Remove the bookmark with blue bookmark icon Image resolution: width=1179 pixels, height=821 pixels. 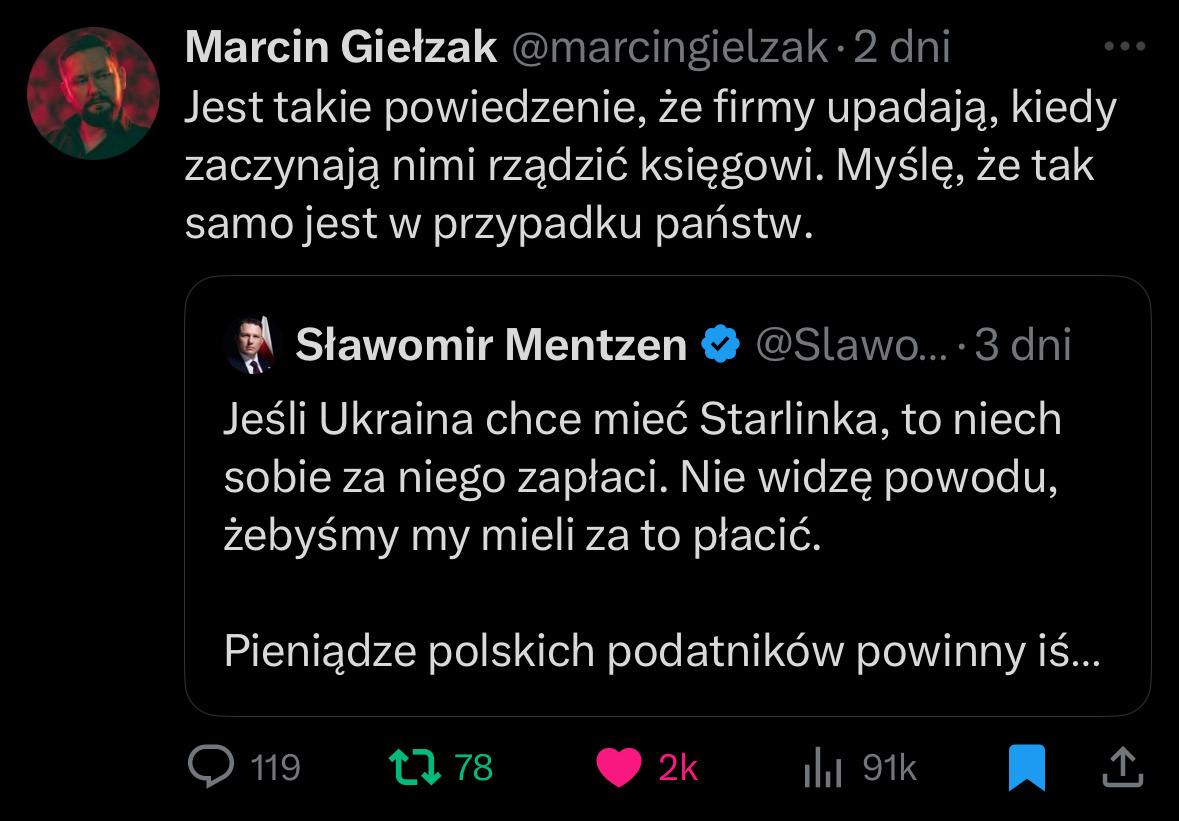point(1026,767)
